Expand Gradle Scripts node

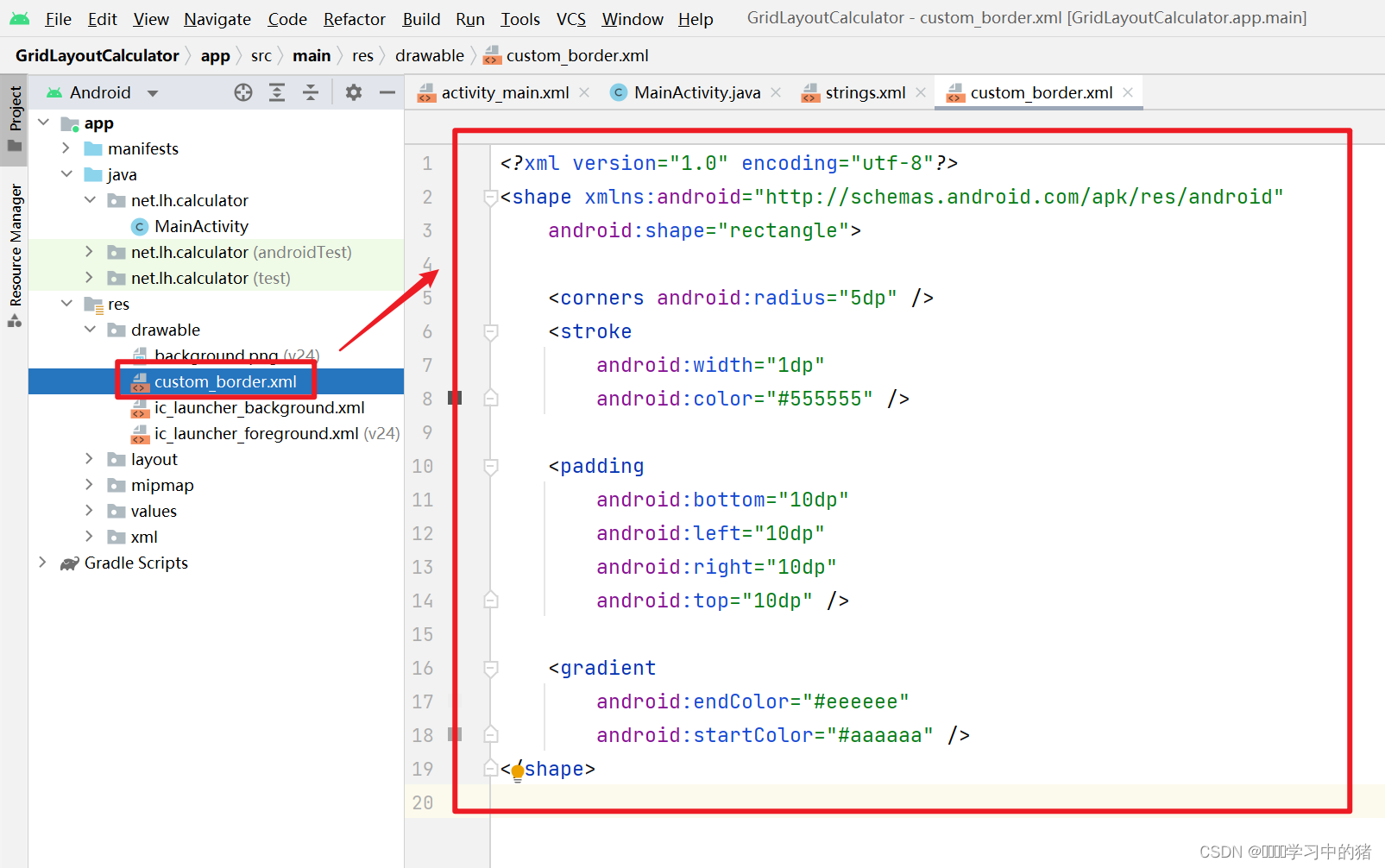(x=43, y=563)
